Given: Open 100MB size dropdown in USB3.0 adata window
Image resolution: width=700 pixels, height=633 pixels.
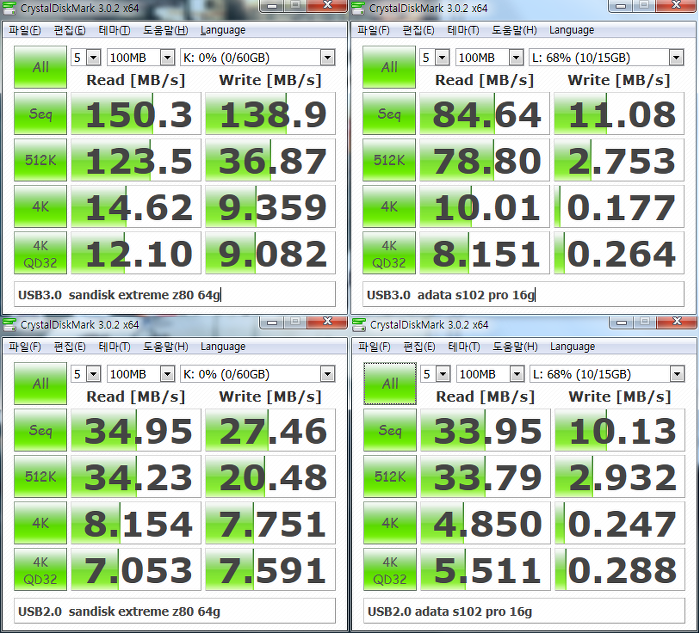Looking at the screenshot, I should pyautogui.click(x=516, y=58).
